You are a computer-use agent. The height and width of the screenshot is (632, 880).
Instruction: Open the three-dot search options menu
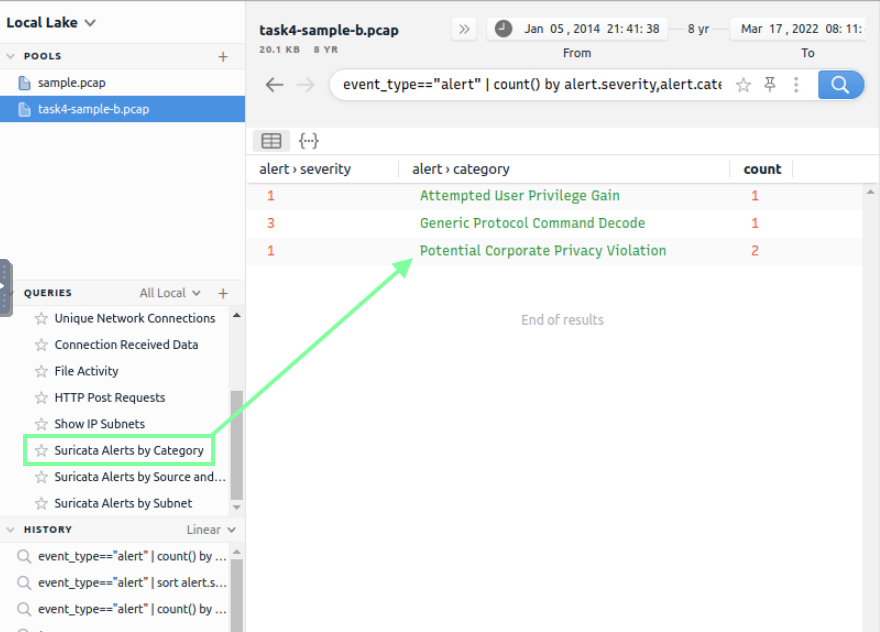[x=796, y=85]
